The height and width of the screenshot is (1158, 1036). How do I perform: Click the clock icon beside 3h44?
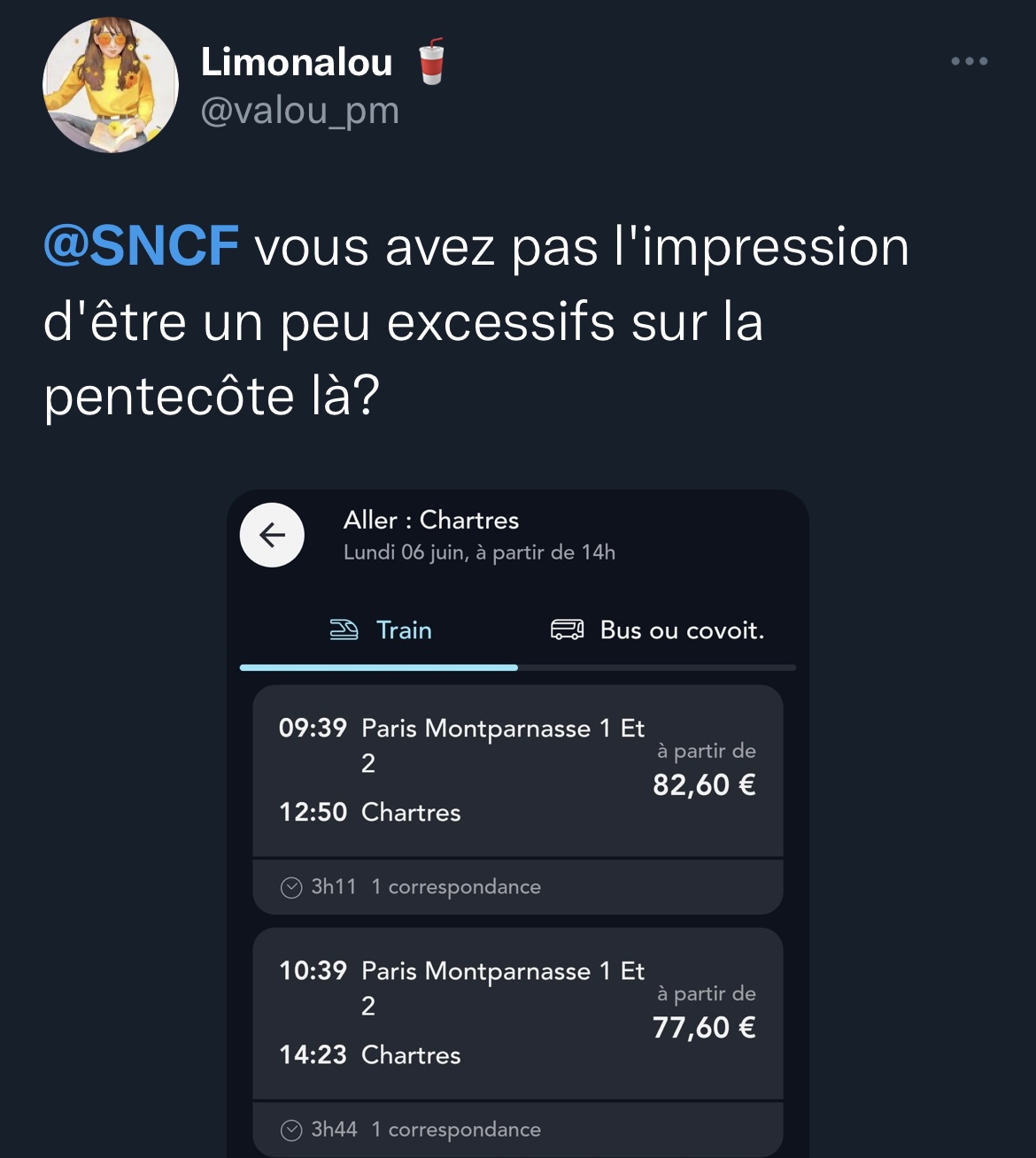[x=291, y=1130]
